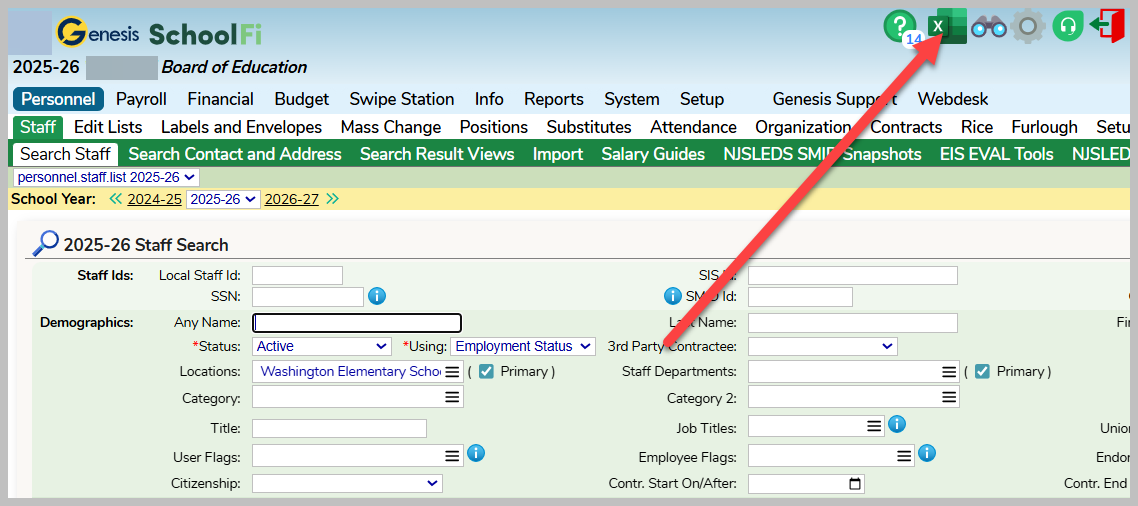Click the SIS Id input field
Viewport: 1138px width, 506px height.
(x=853, y=276)
